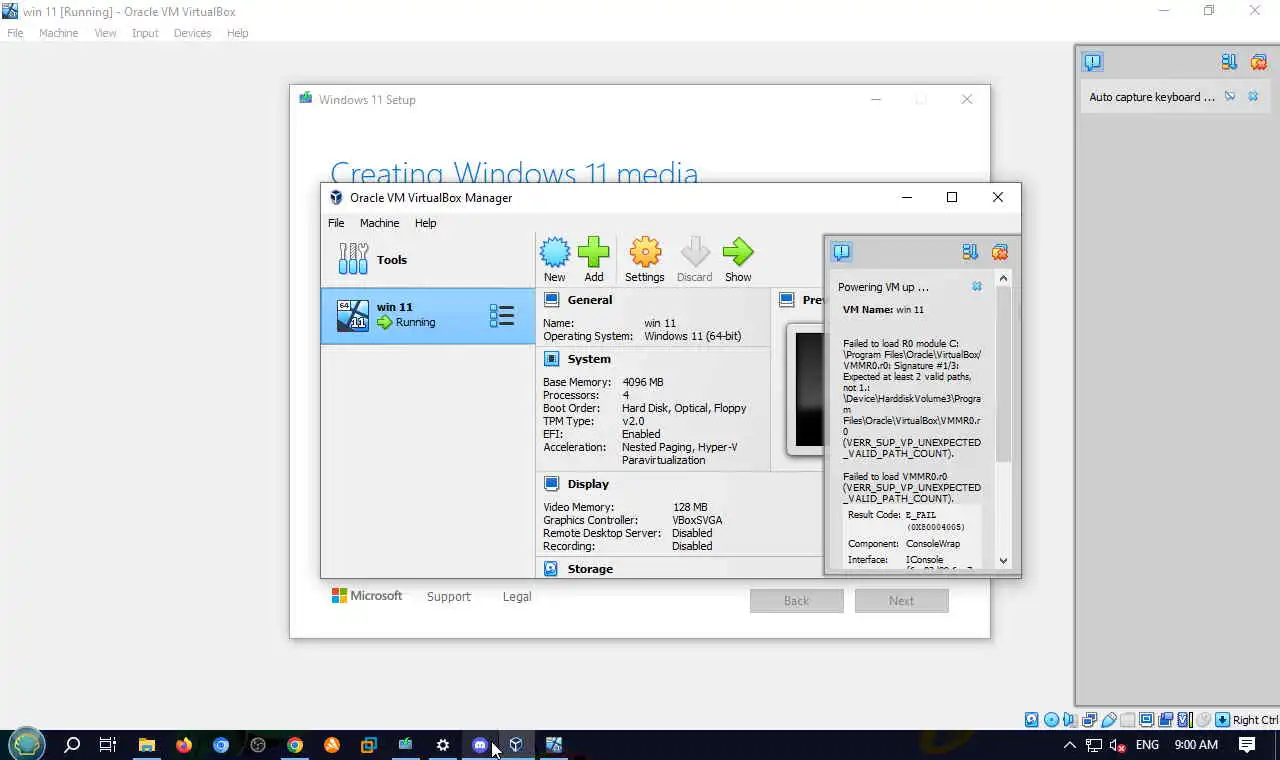Click Next button in Windows 11 Setup
The width and height of the screenshot is (1280, 760).
901,601
